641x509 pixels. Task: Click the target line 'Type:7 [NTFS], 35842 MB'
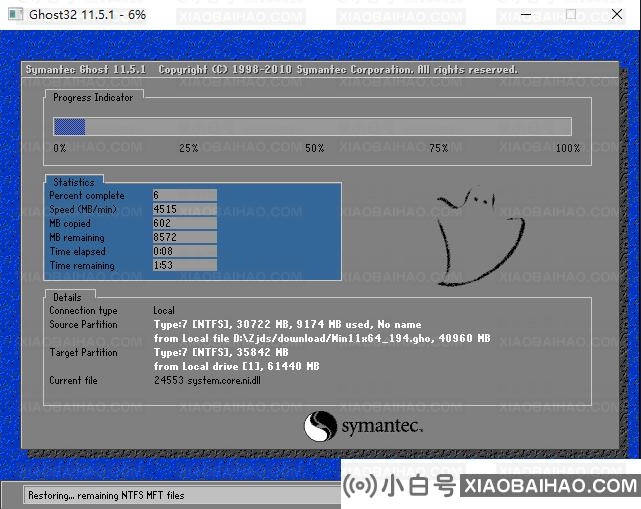[x=221, y=352]
